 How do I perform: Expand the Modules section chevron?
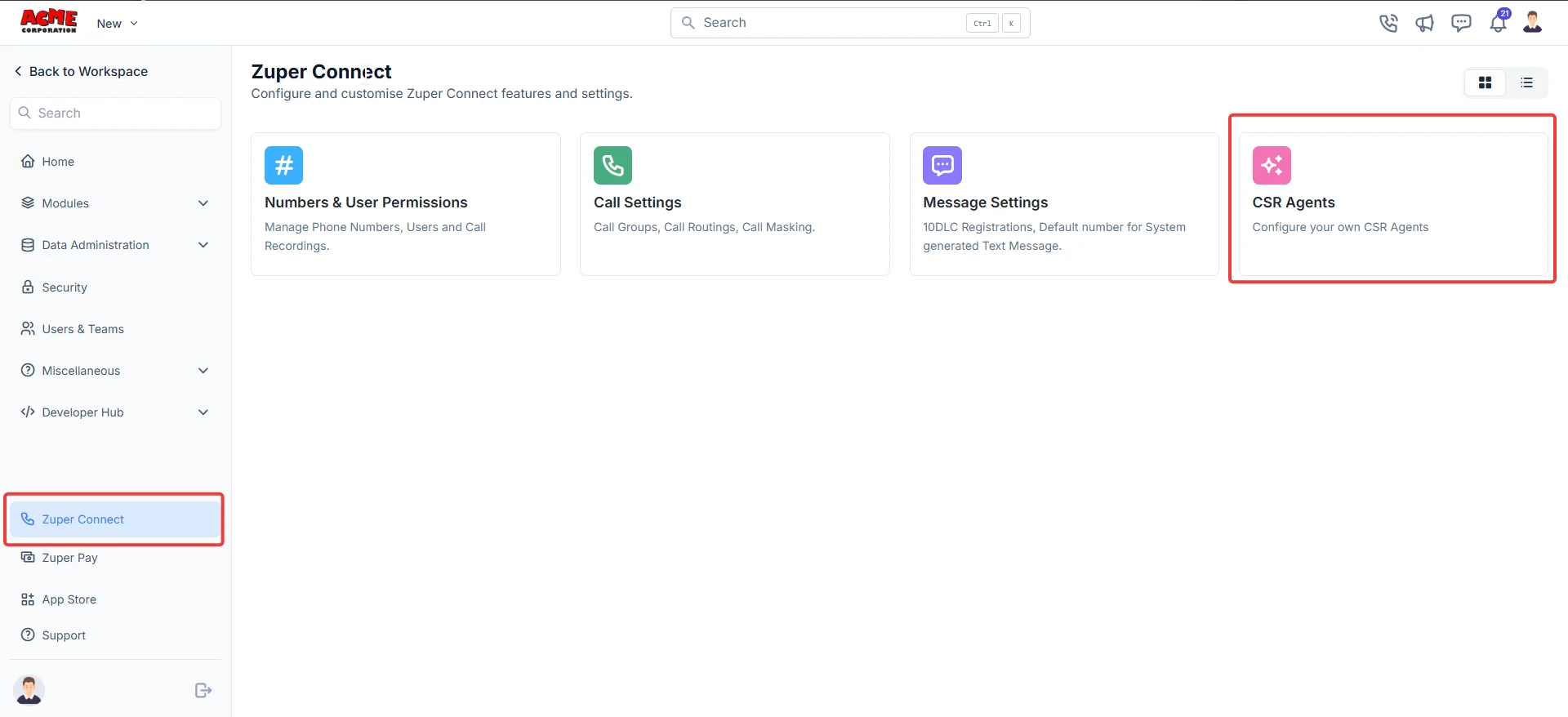pos(203,203)
